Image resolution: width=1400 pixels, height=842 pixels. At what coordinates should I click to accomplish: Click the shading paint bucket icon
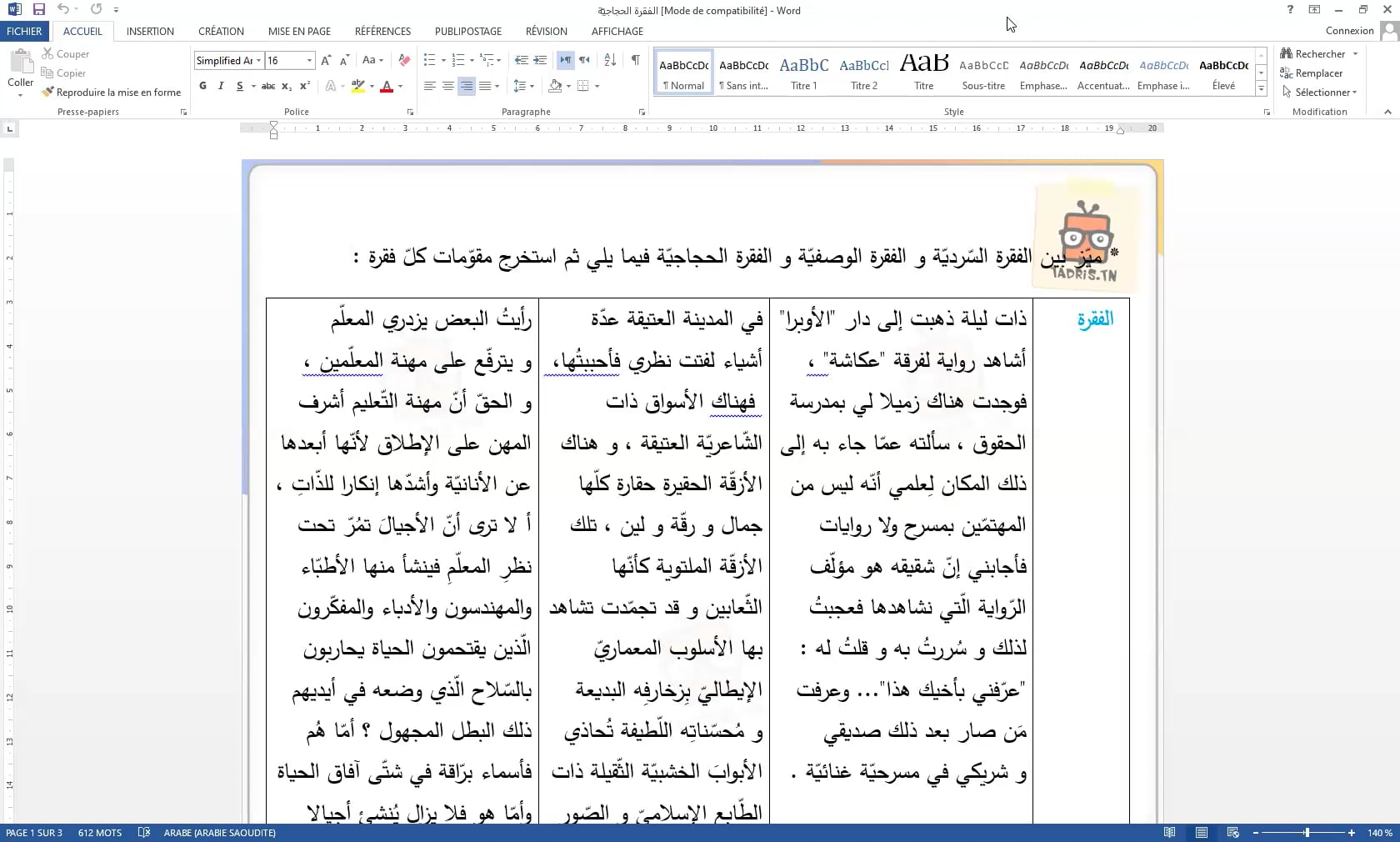[555, 86]
